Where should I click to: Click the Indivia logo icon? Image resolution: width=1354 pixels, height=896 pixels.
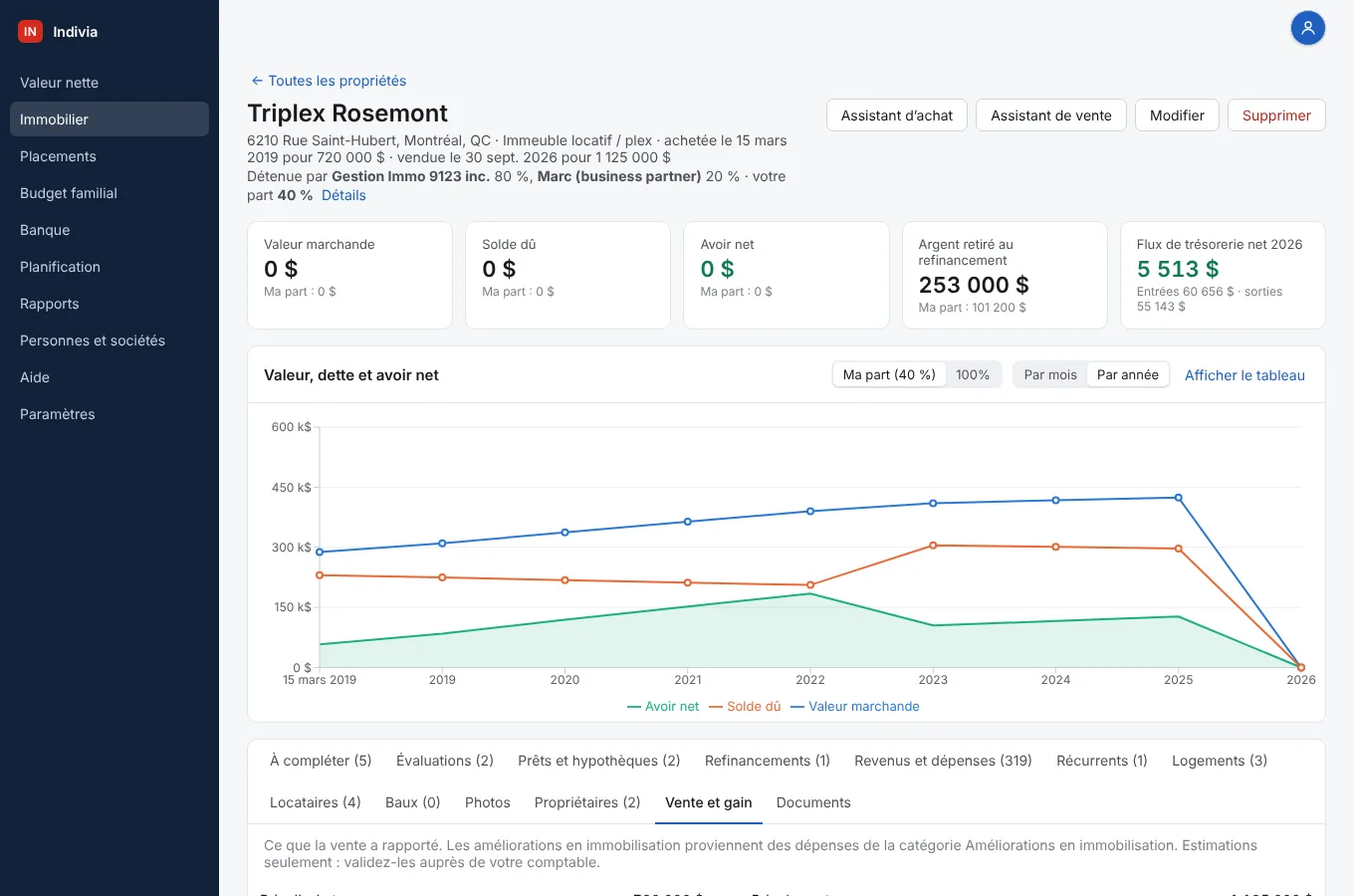(x=30, y=32)
